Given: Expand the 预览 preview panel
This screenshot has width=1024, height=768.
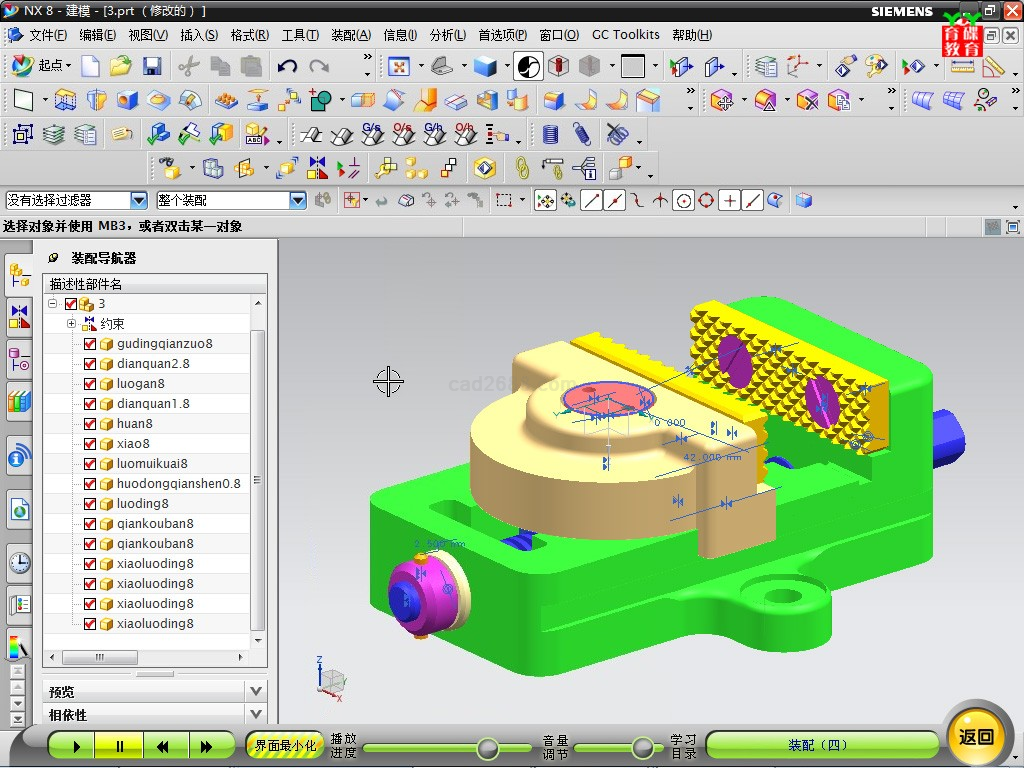Looking at the screenshot, I should (x=256, y=691).
